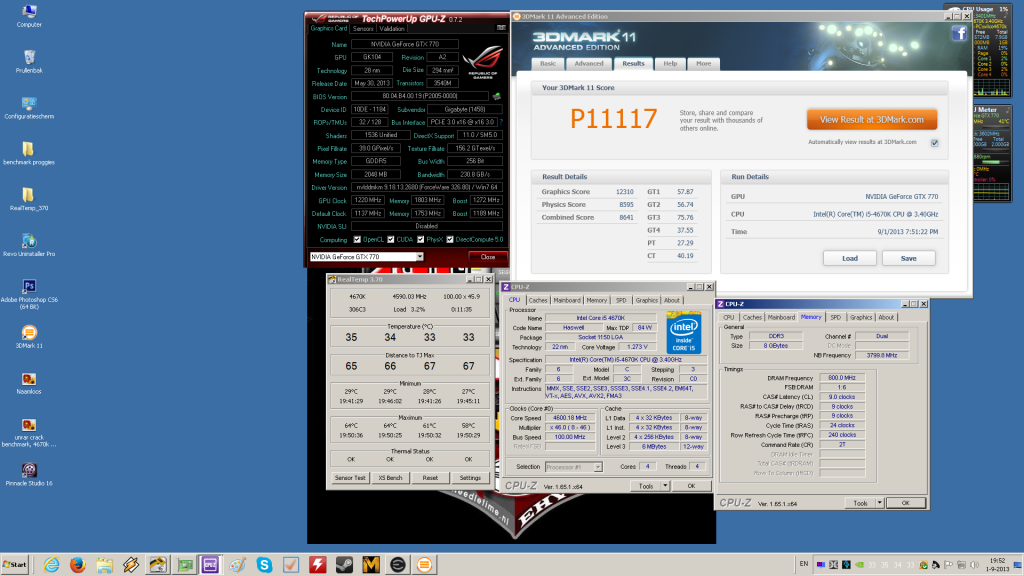
Task: Click the save BIOS icon in GPU-Z
Action: click(x=496, y=96)
